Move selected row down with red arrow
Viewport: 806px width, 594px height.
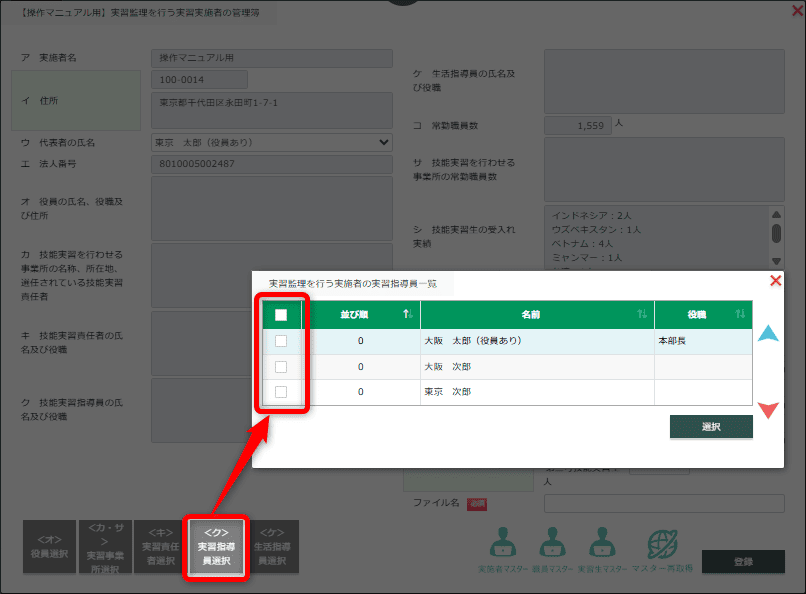(768, 410)
